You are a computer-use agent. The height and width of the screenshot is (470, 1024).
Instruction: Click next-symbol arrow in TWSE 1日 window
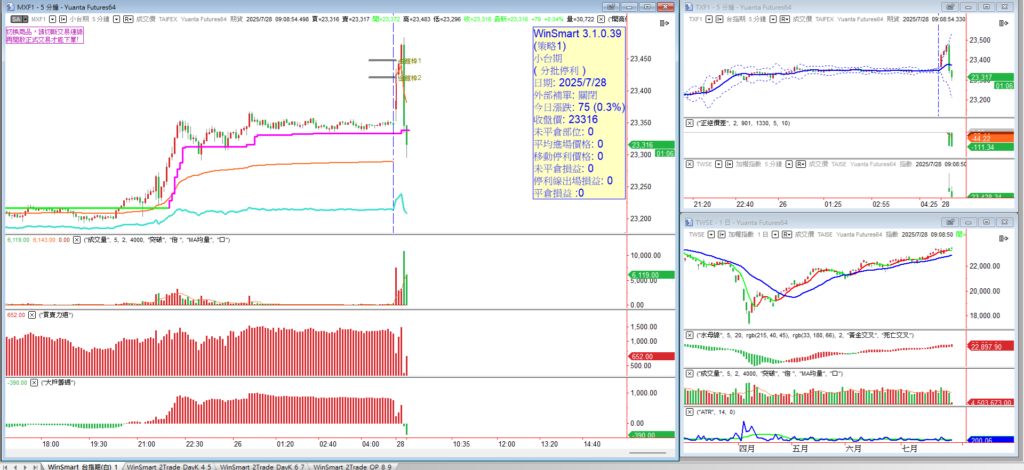[x=722, y=234]
